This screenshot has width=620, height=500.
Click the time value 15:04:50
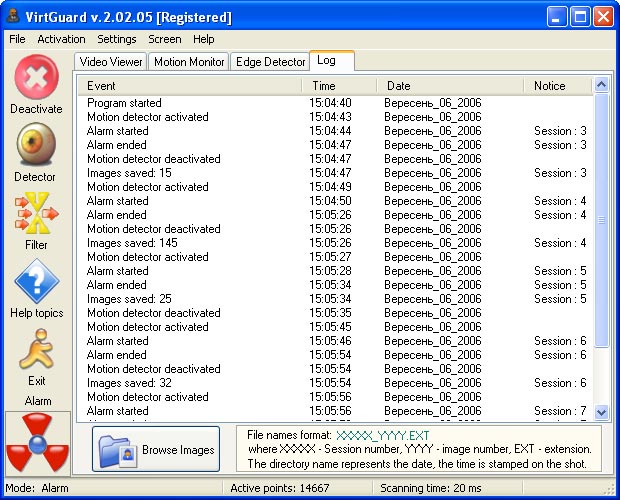click(x=330, y=201)
